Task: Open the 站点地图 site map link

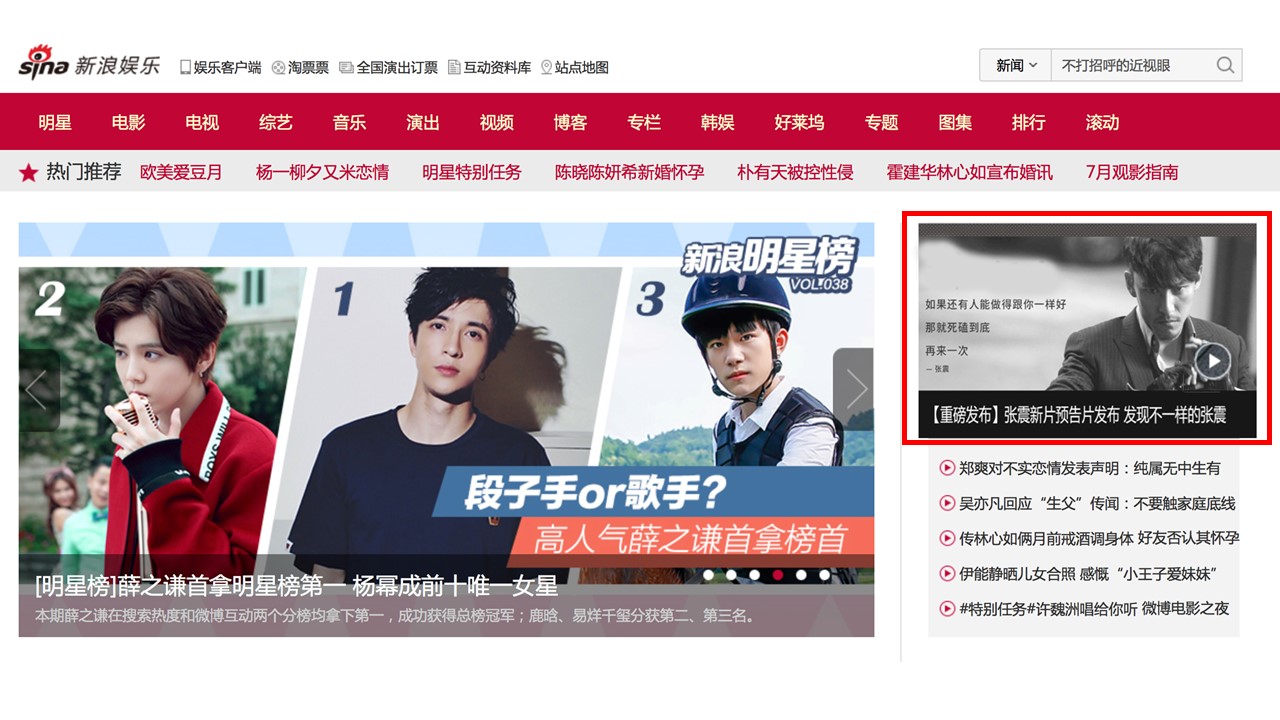Action: tap(574, 67)
